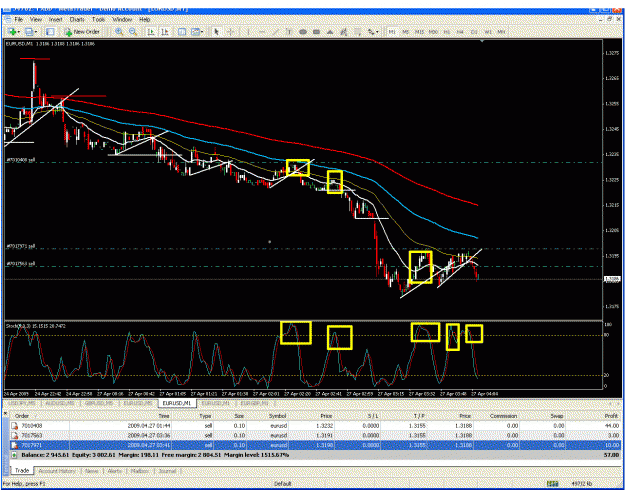Viewport: 625px width, 490px height.
Task: Switch chart to M15 timeframe
Action: [419, 31]
